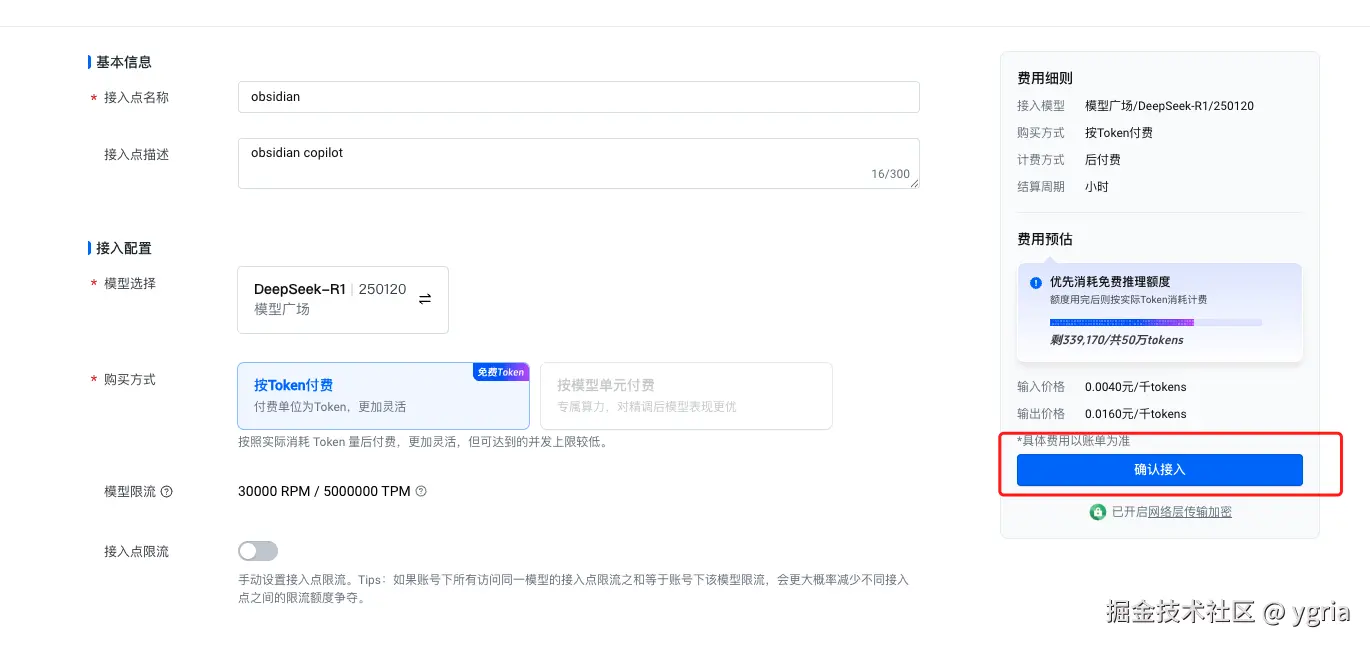Click the 30000 RPM / 5000000 TPM value
1370x647 pixels.
click(x=324, y=491)
